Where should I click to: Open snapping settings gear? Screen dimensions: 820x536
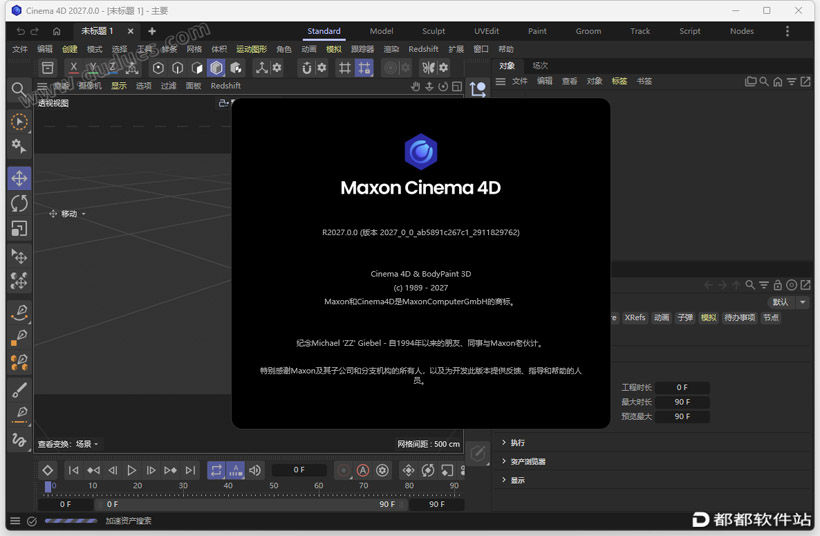point(322,67)
